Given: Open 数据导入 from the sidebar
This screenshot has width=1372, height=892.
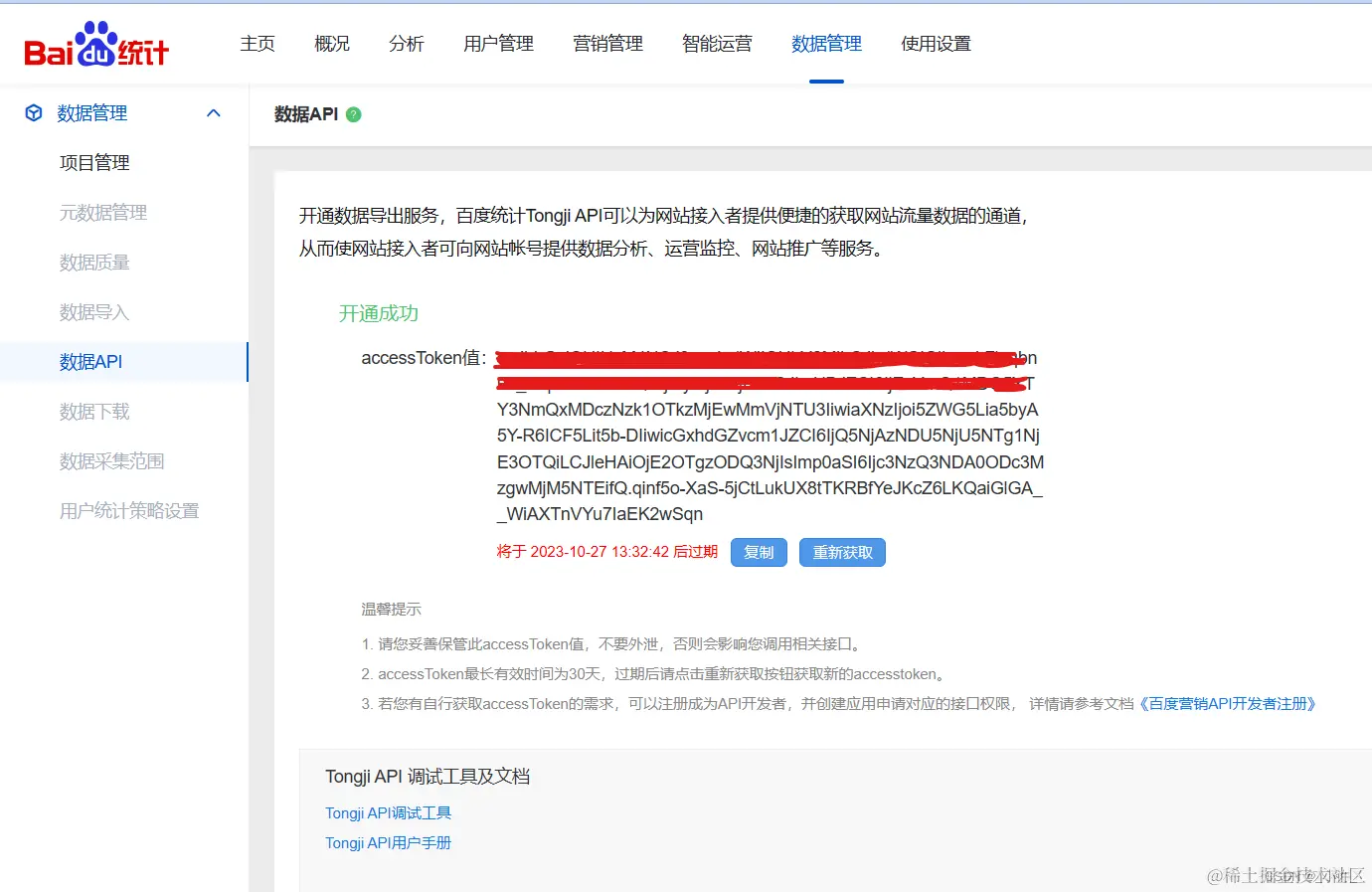Looking at the screenshot, I should [x=94, y=311].
